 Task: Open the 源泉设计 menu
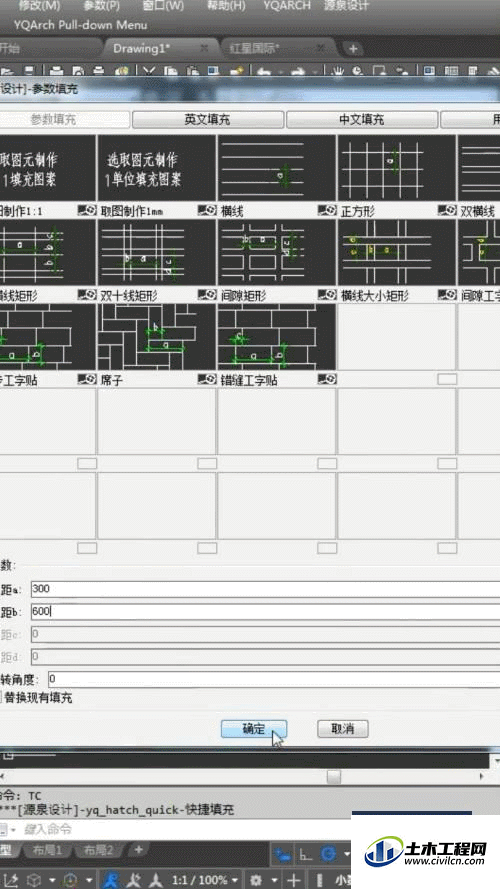click(346, 6)
